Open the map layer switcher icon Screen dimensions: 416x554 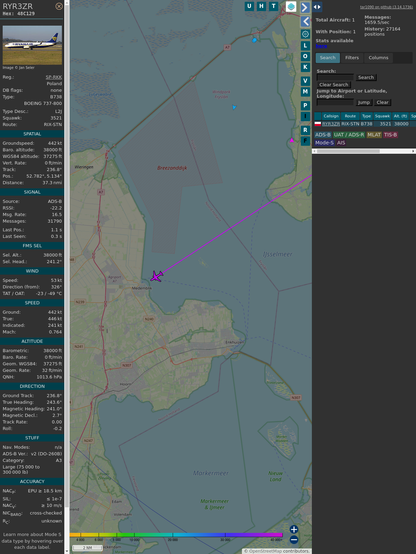291,6
